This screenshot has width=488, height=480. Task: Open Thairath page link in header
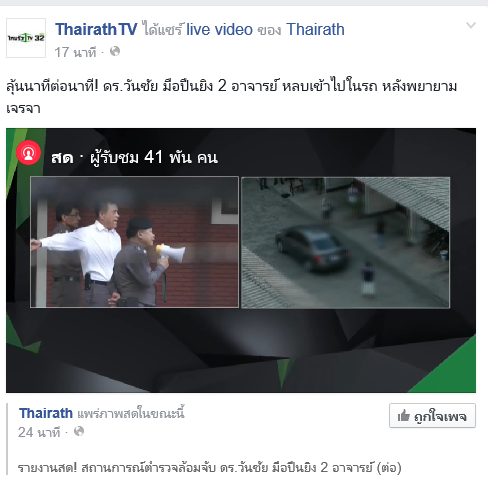tap(315, 29)
